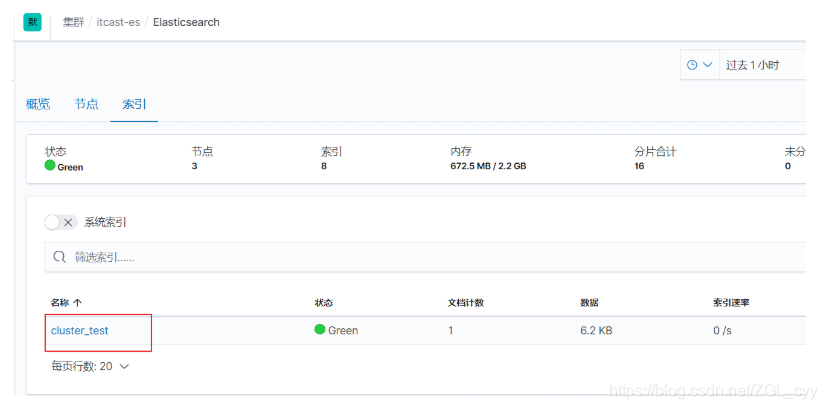Toggle the 系统索引 switch
Image resolution: width=827 pixels, height=409 pixels.
tap(61, 223)
